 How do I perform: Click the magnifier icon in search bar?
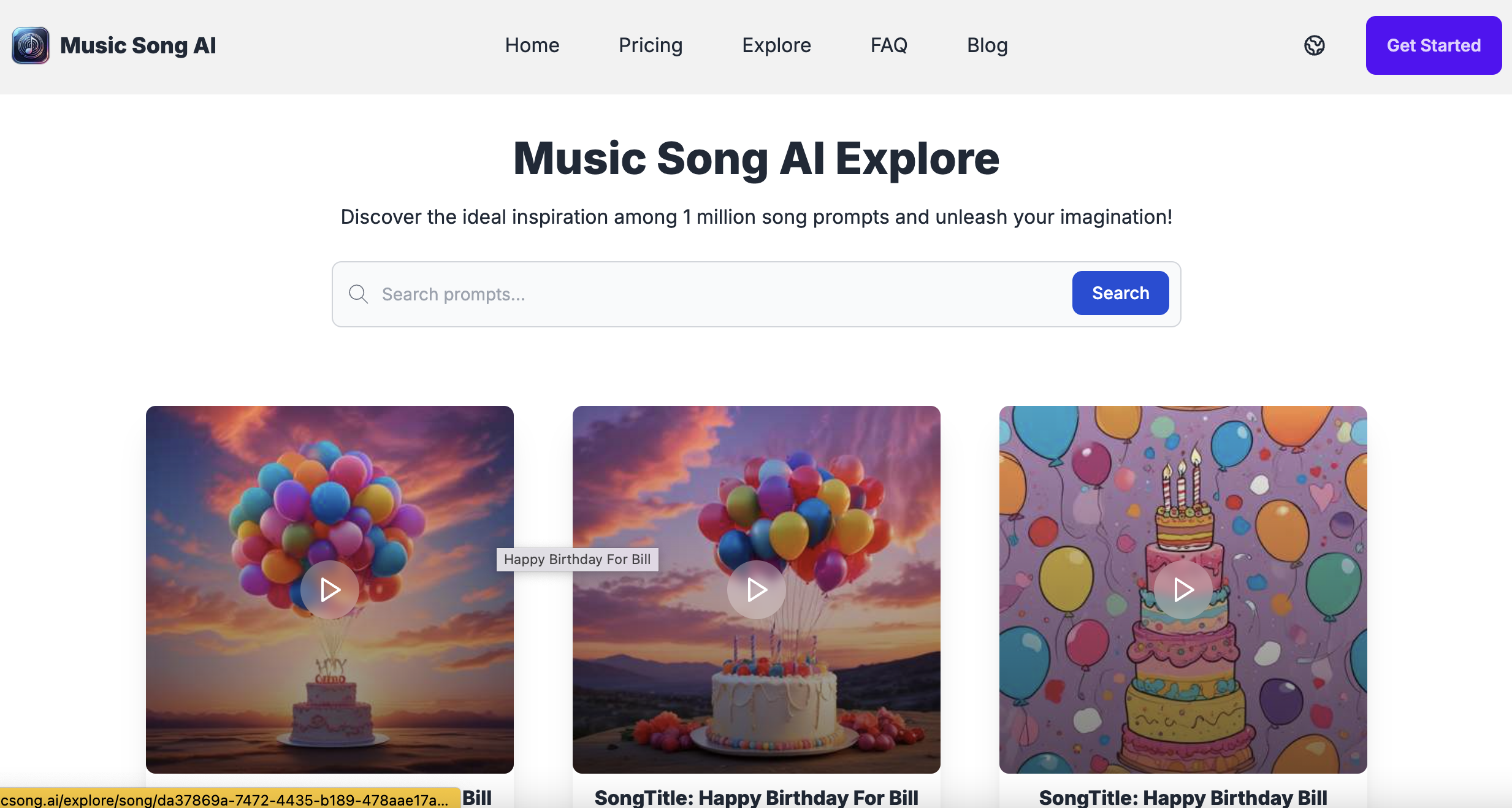[359, 294]
